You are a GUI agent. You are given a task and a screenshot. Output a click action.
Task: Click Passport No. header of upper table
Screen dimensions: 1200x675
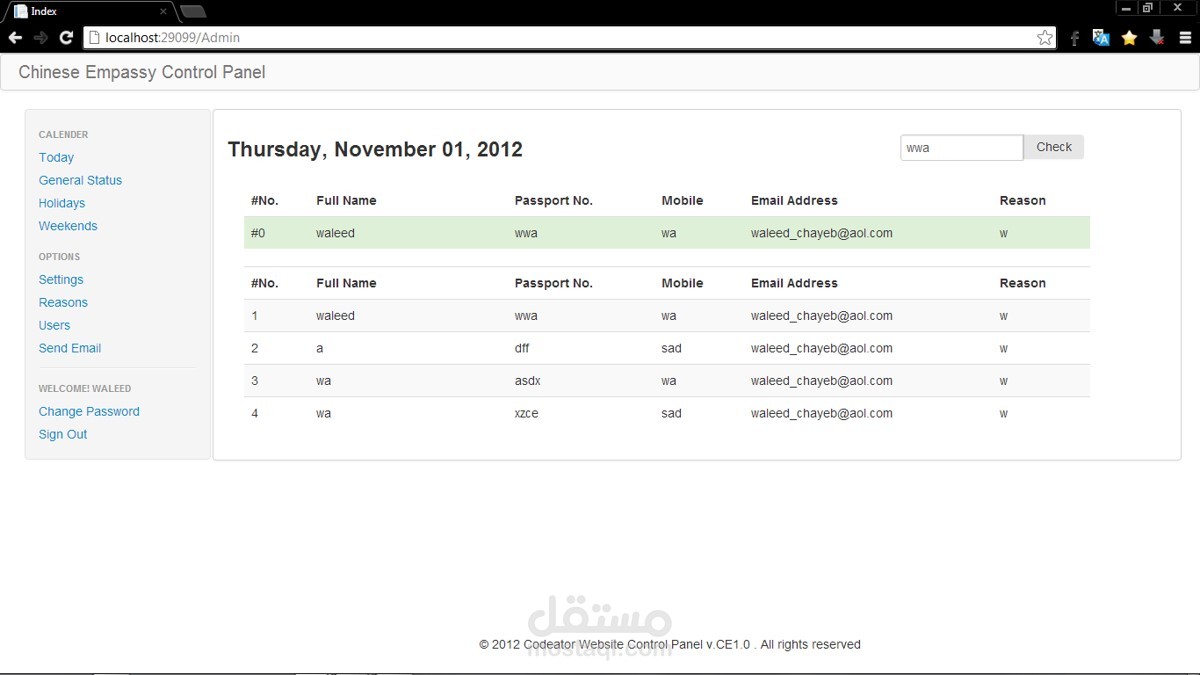pyautogui.click(x=554, y=200)
